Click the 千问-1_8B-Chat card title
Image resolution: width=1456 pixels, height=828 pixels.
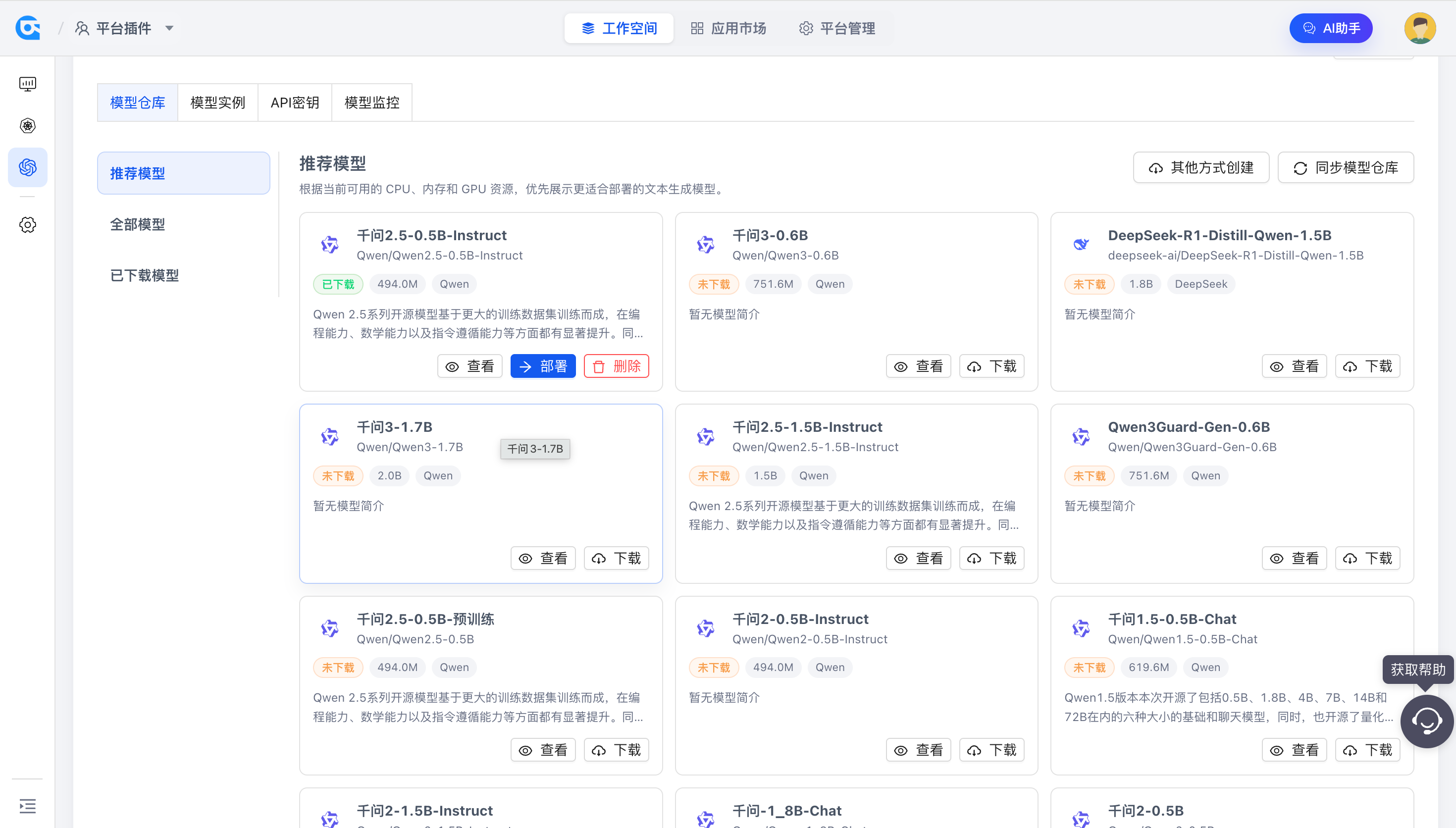[787, 810]
